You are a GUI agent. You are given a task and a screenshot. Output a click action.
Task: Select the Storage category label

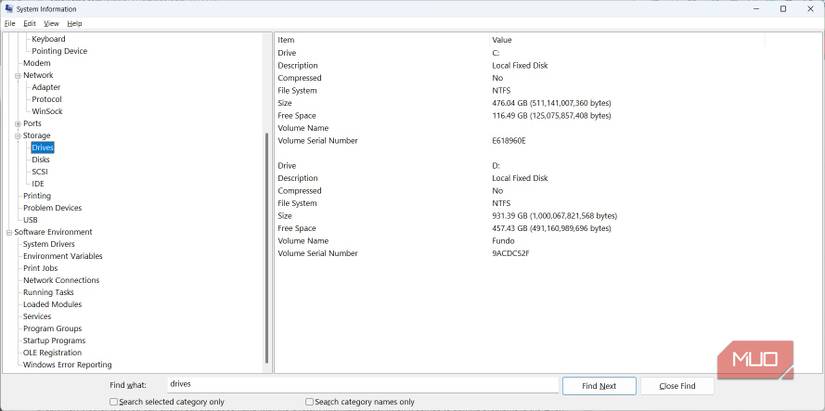[x=37, y=136]
